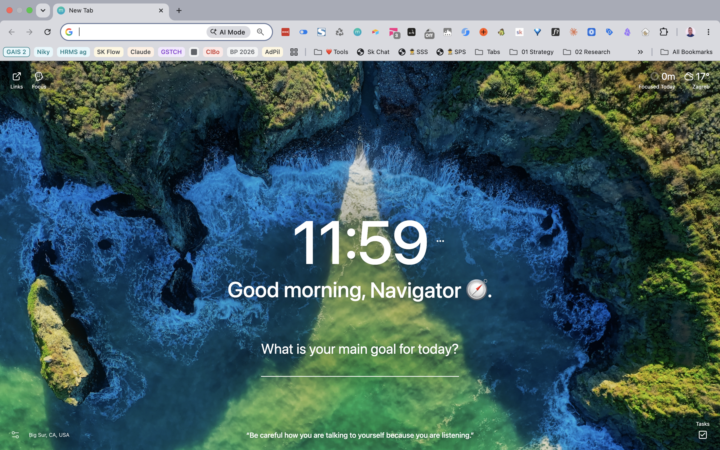Expand the 01 Strategy bookmarks folder
This screenshot has height=450, width=720.
[531, 52]
